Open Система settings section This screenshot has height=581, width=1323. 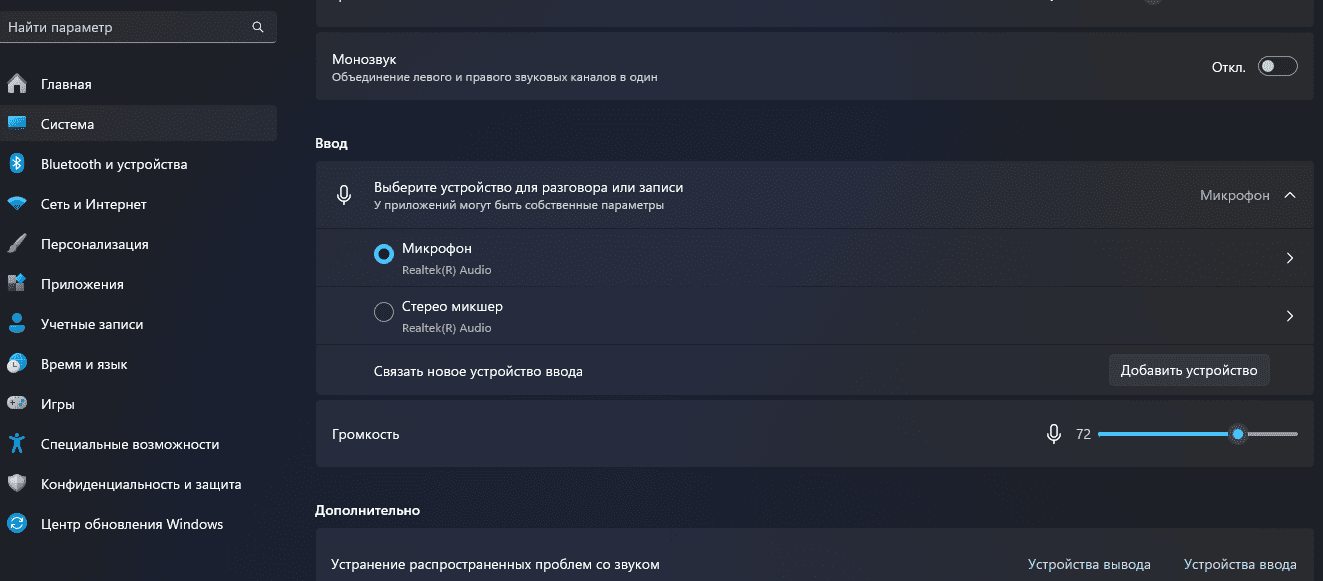tap(67, 124)
